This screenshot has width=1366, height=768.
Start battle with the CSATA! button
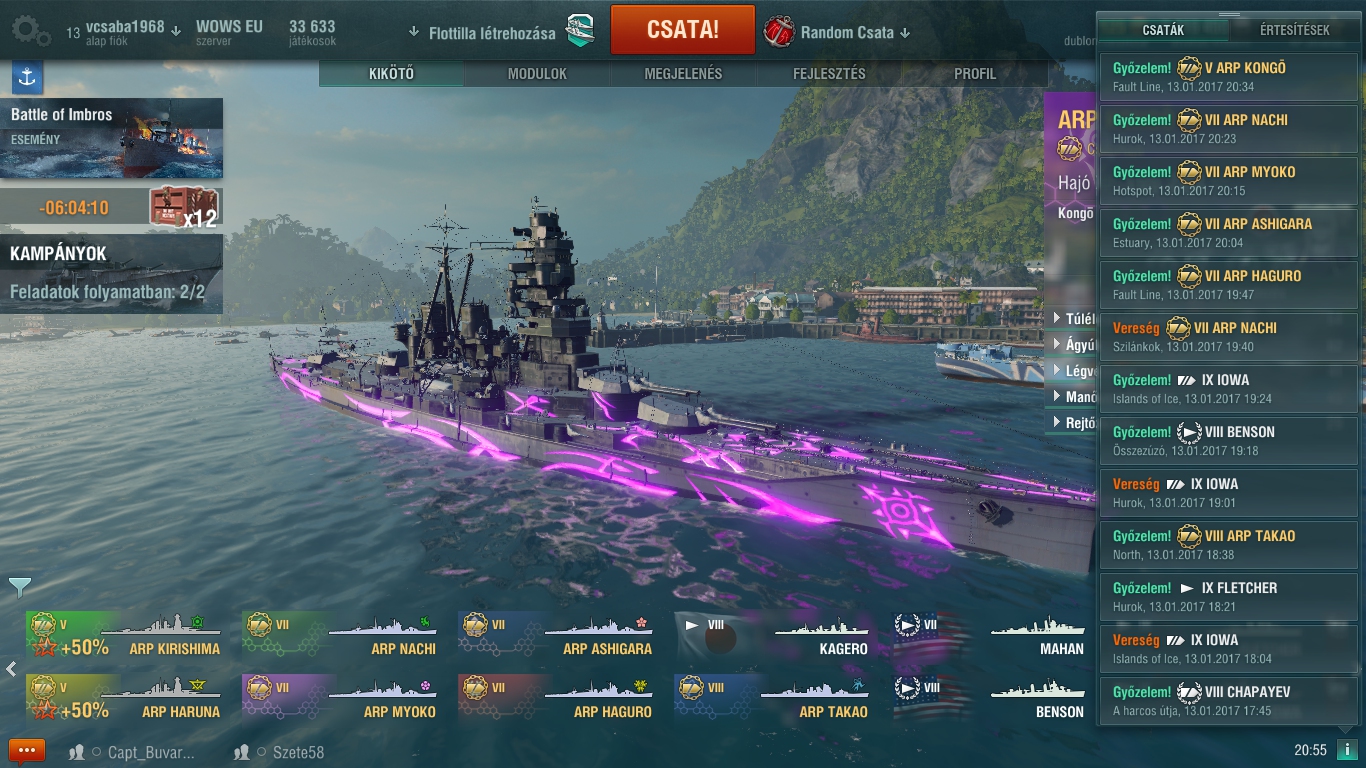click(x=683, y=30)
